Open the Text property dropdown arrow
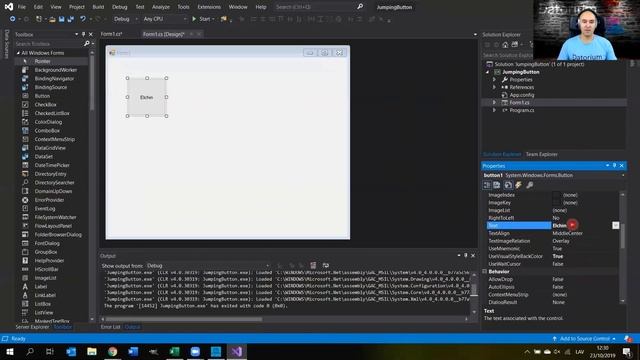The height and width of the screenshot is (360, 640). point(616,225)
